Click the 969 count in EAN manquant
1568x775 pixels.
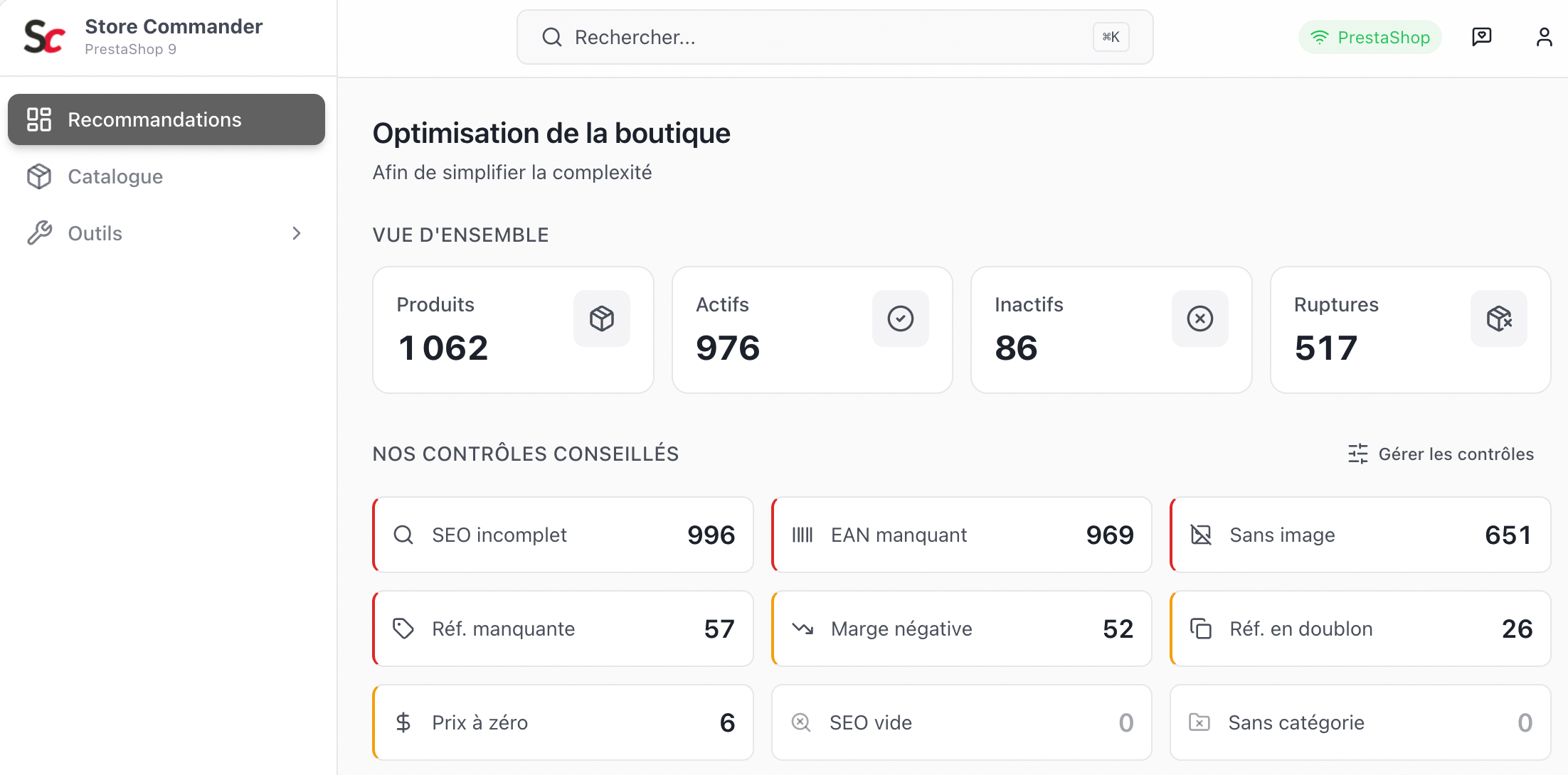point(1110,535)
